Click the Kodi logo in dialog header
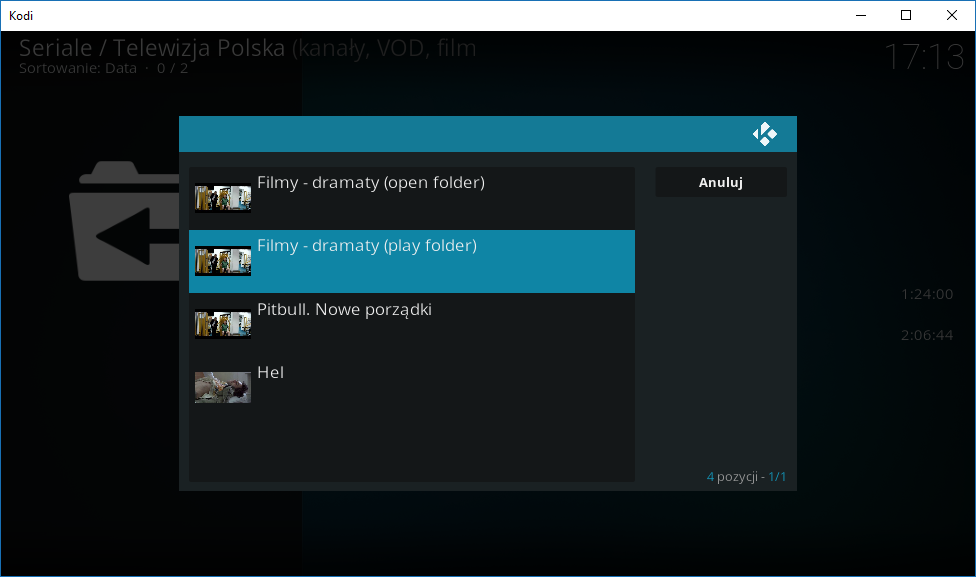Screen dimensions: 976x577 pyautogui.click(x=764, y=134)
